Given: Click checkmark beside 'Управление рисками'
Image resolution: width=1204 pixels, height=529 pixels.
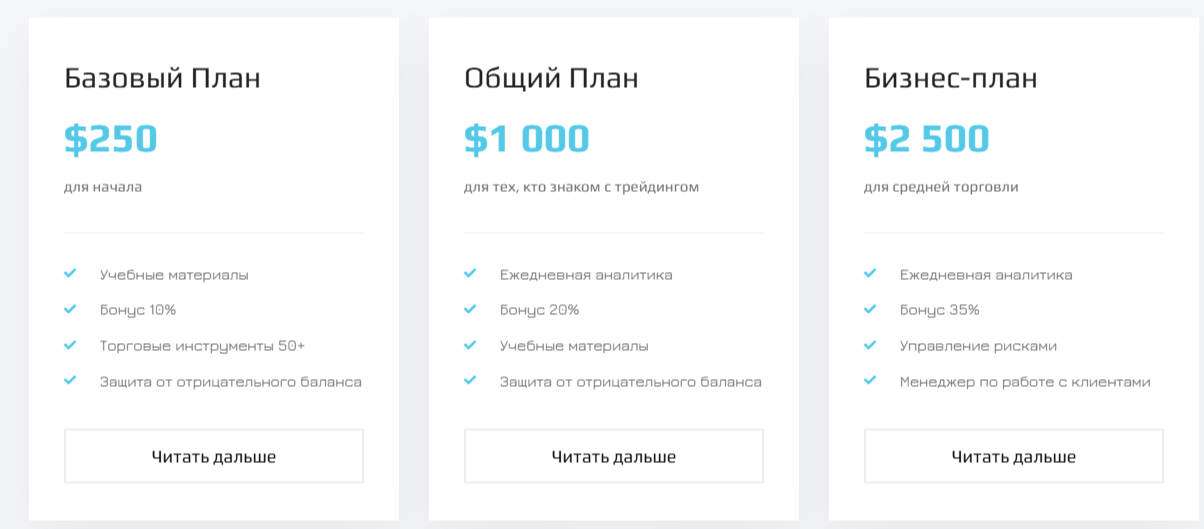Looking at the screenshot, I should (x=870, y=345).
